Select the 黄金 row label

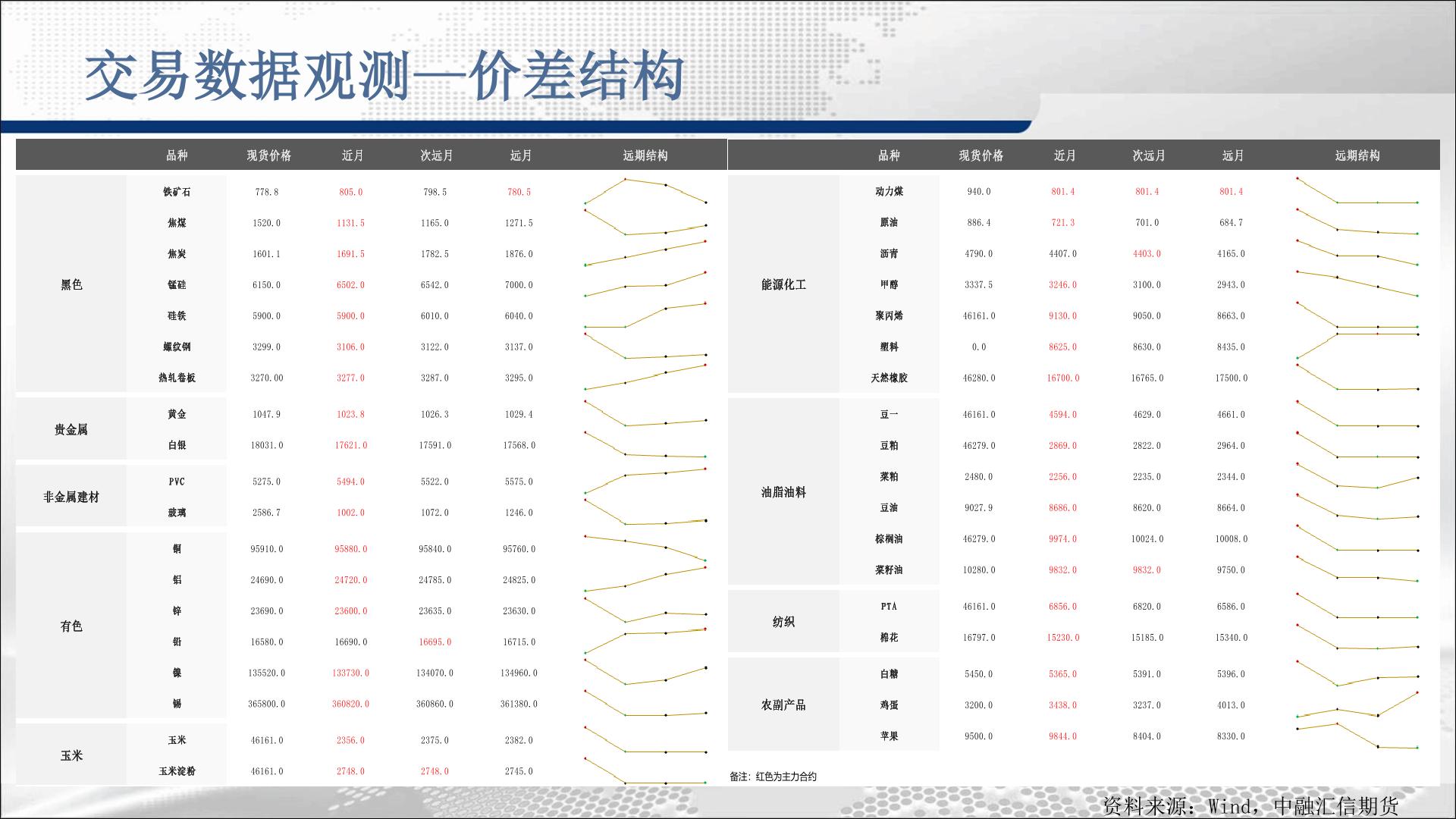[x=177, y=414]
